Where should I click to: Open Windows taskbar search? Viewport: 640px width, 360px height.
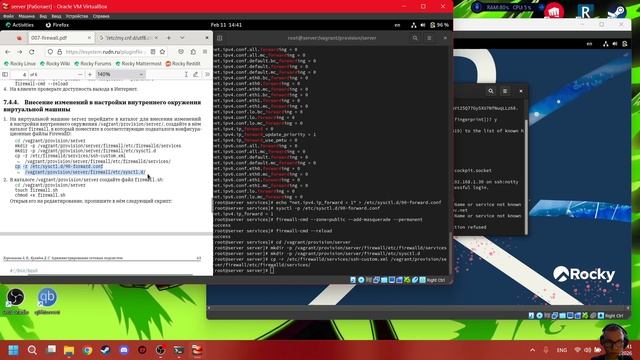tap(32, 350)
